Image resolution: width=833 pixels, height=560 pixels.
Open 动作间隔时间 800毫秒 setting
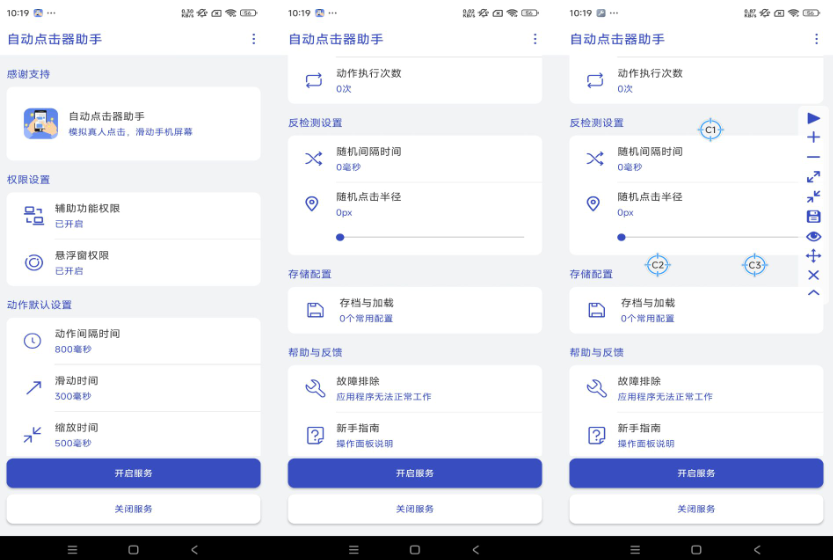pyautogui.click(x=133, y=341)
